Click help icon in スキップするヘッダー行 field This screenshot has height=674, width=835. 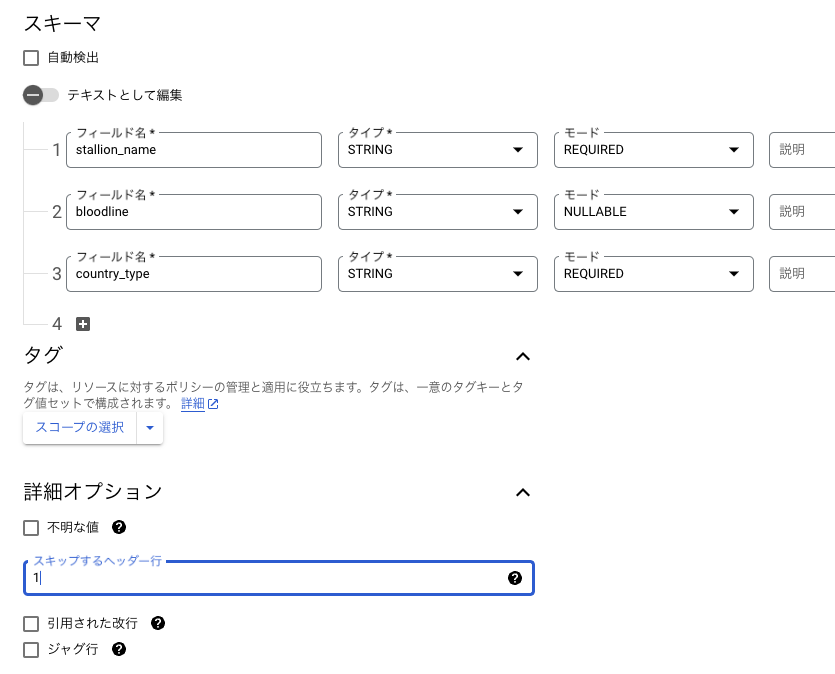[x=515, y=578]
